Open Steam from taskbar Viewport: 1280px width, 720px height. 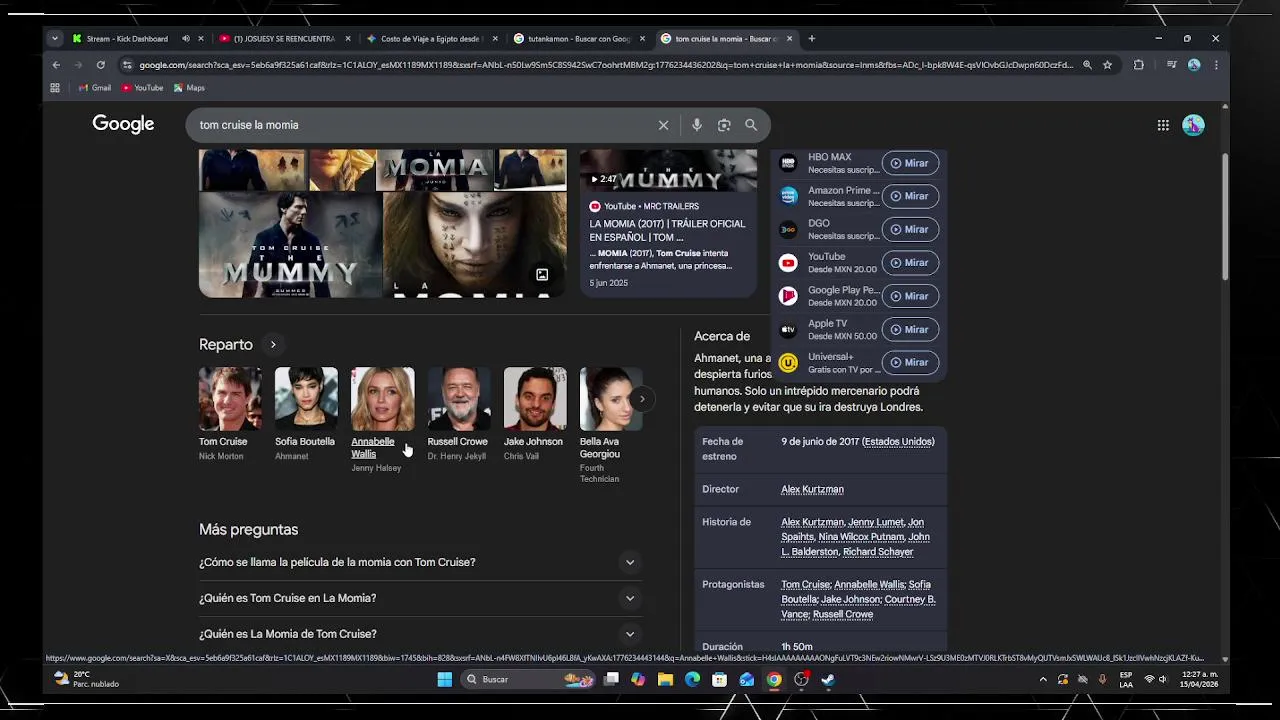[828, 680]
